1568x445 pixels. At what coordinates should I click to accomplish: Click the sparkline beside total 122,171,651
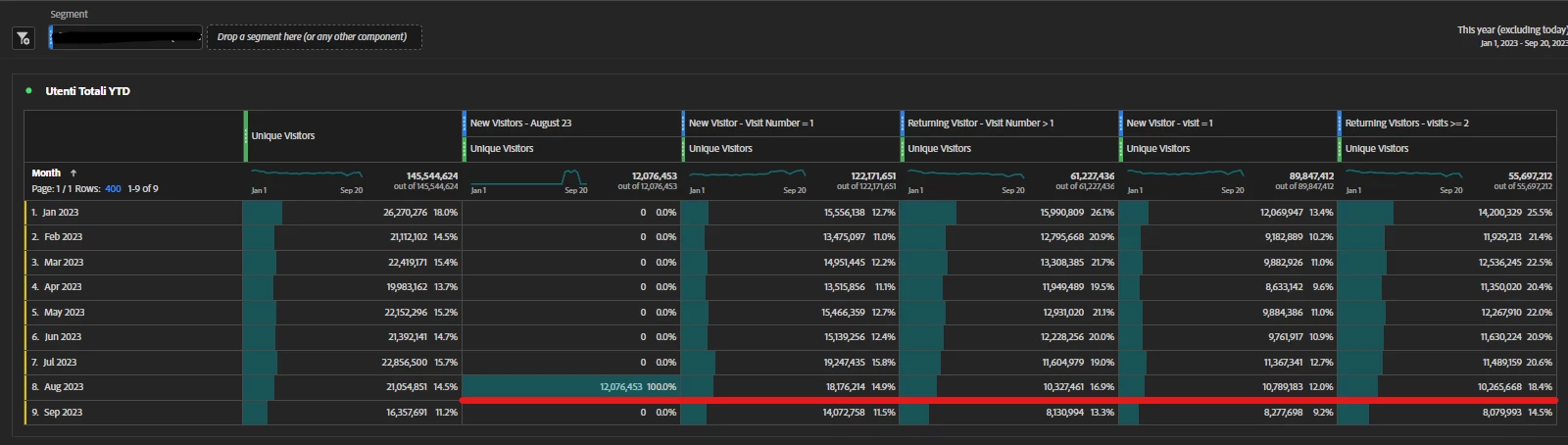click(x=748, y=174)
